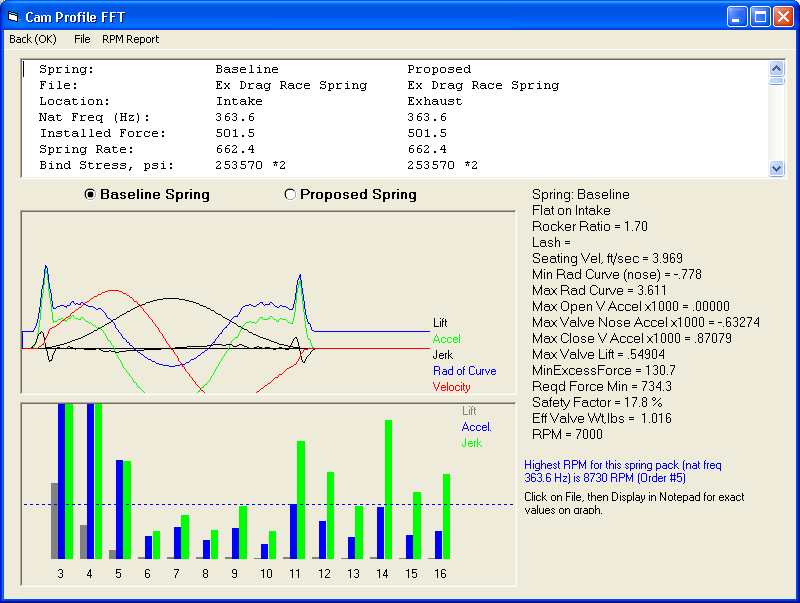This screenshot has width=800, height=603.
Task: Click the Baseline Location value Intake
Action: [x=239, y=101]
